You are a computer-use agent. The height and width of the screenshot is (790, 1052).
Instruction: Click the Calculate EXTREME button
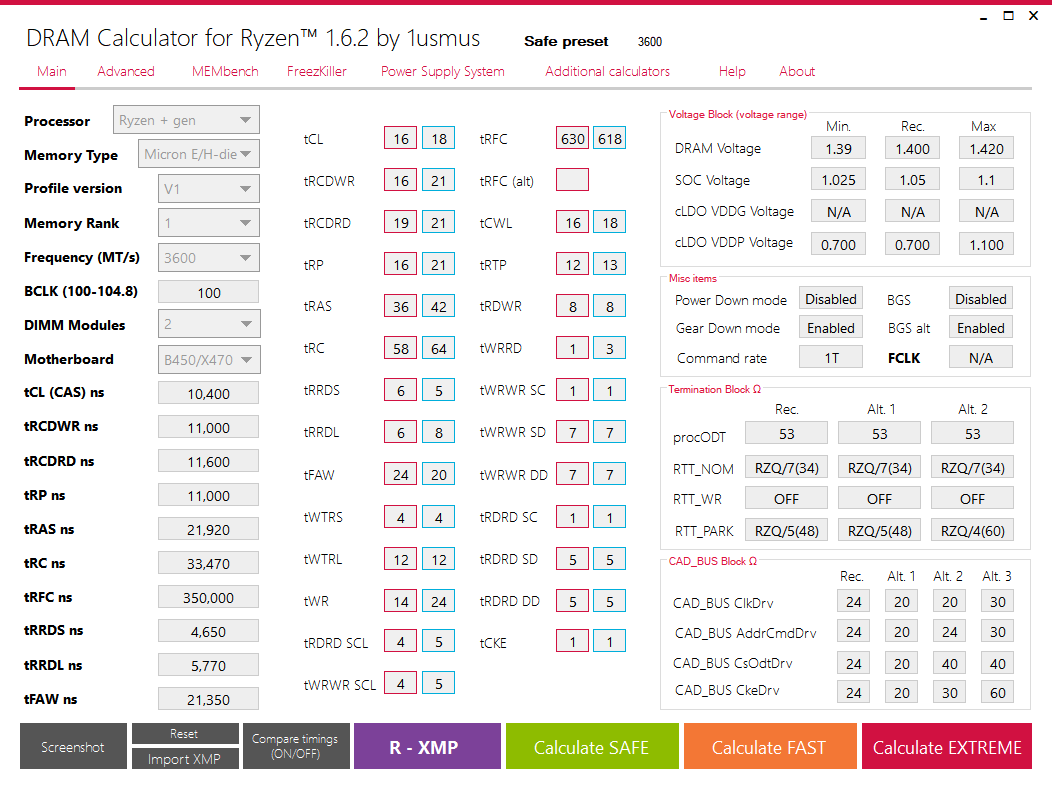point(947,746)
